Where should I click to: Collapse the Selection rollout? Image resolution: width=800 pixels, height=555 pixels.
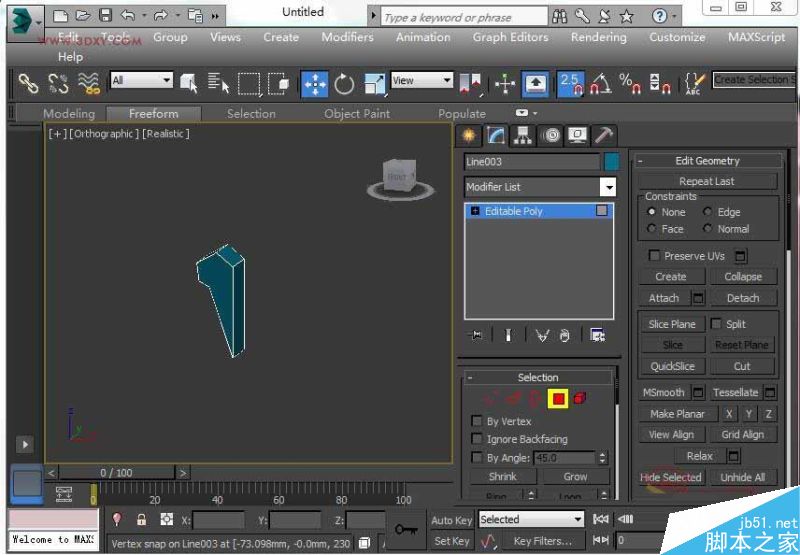pos(470,377)
